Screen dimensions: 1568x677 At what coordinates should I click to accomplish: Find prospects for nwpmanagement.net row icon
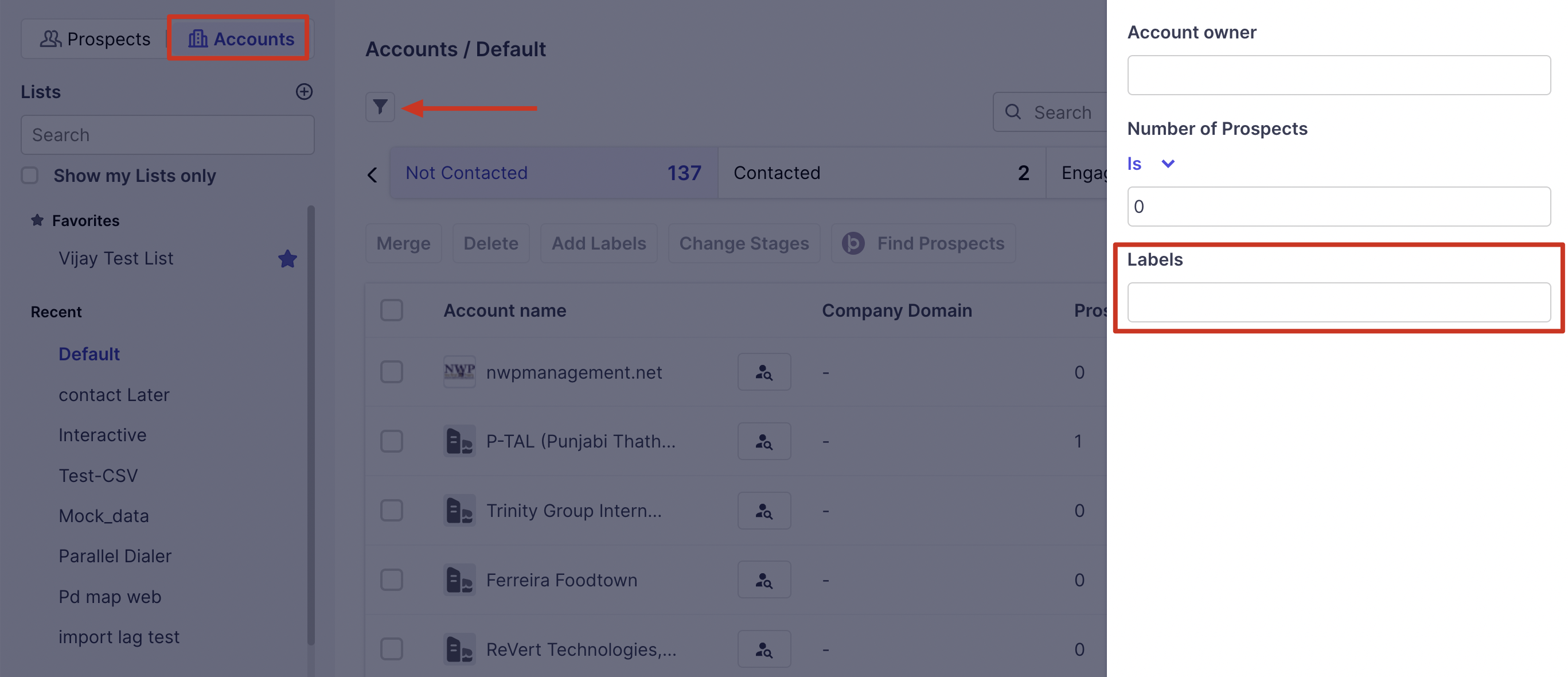click(x=763, y=372)
